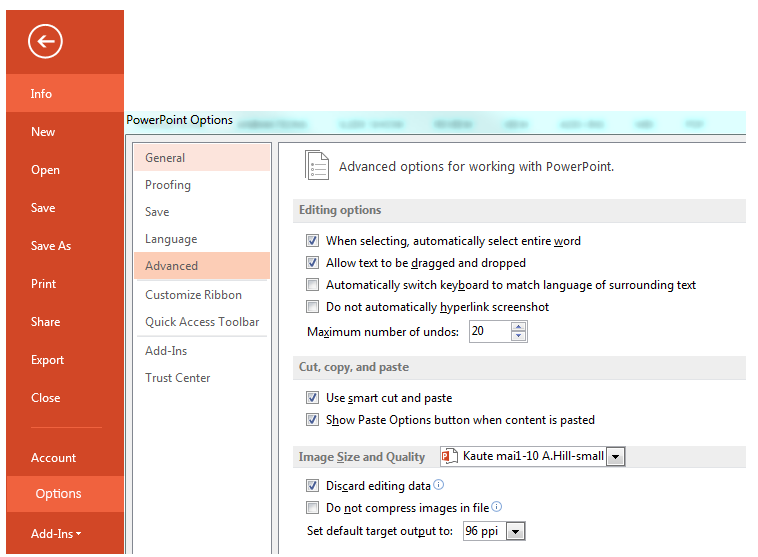
Task: Increase maximum number of undos spinner
Action: pos(518,327)
